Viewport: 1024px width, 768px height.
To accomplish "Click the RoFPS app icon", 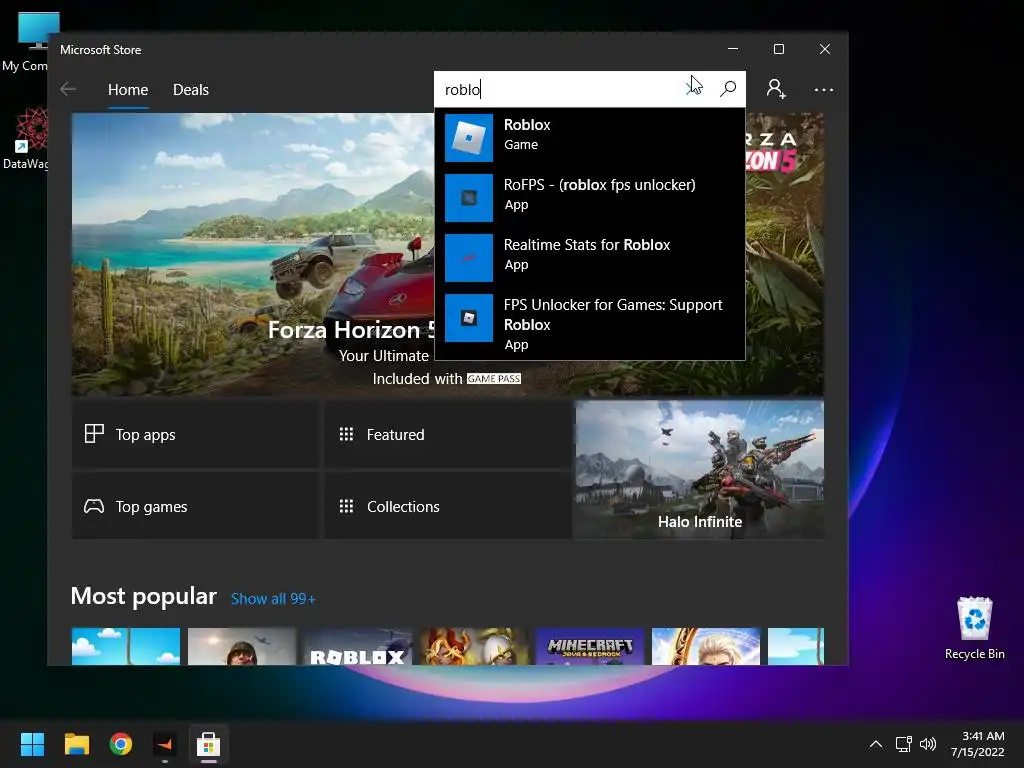I will point(469,198).
